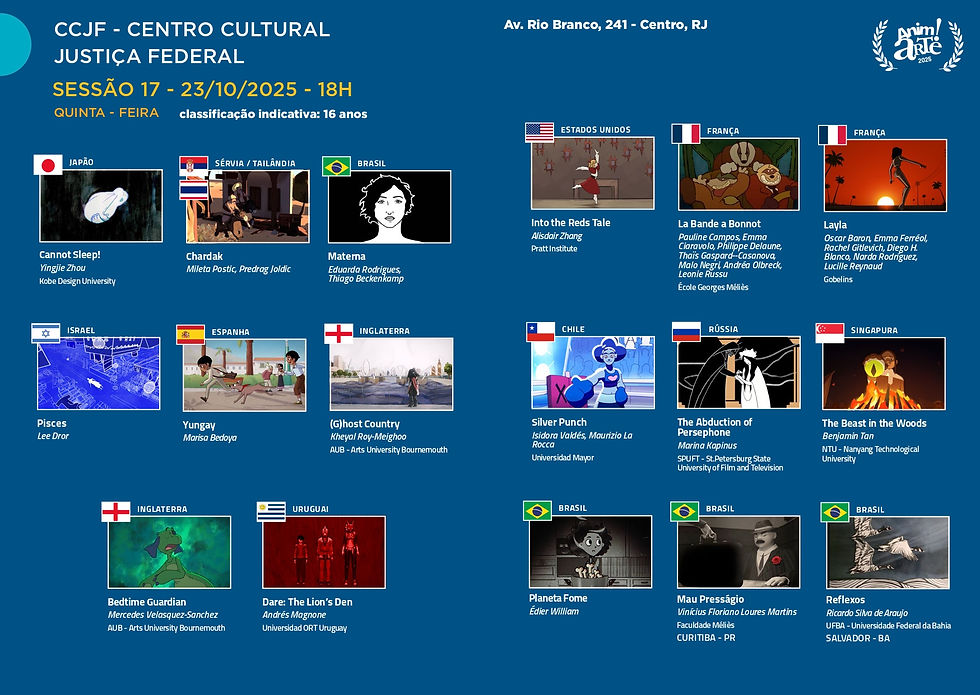Click the England flag above (G)host Country

click(x=339, y=333)
